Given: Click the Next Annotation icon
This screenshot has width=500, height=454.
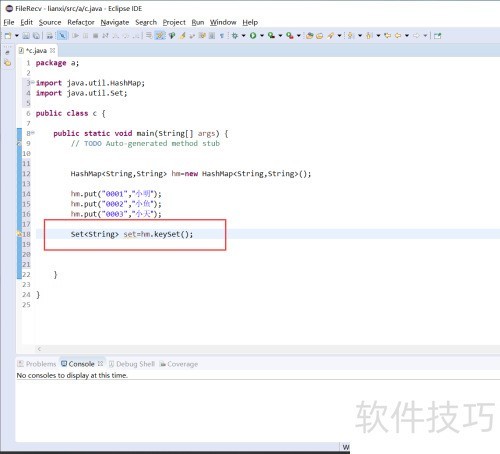Looking at the screenshot, I should [x=351, y=36].
